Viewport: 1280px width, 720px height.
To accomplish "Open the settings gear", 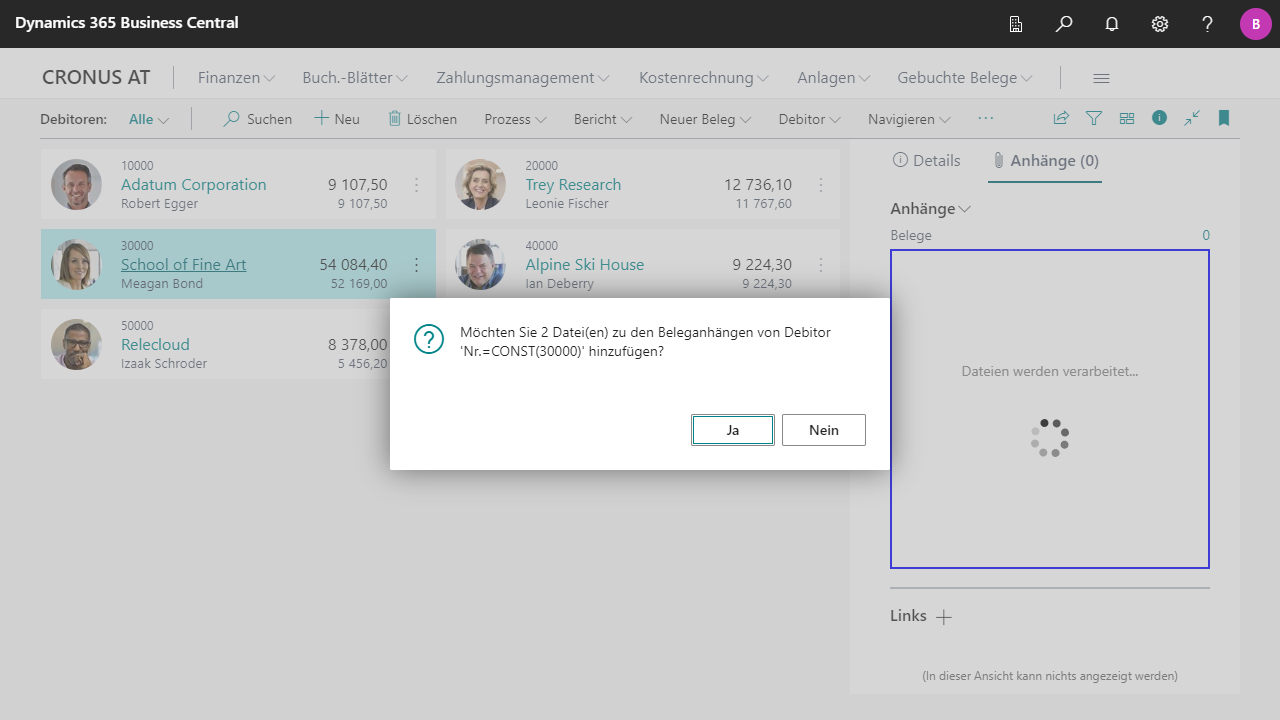I will click(x=1160, y=24).
